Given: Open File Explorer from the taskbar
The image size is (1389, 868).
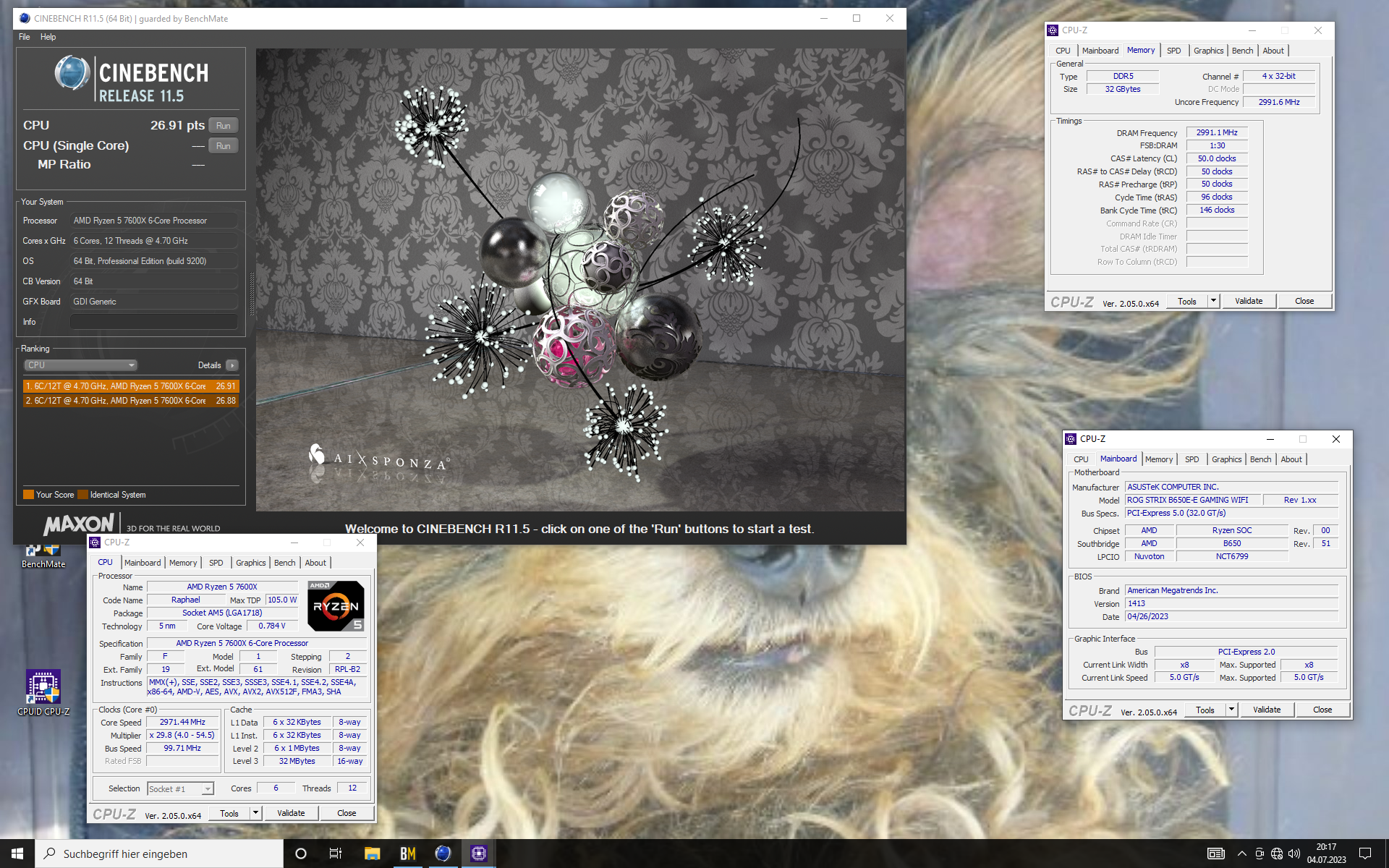Looking at the screenshot, I should (x=372, y=854).
